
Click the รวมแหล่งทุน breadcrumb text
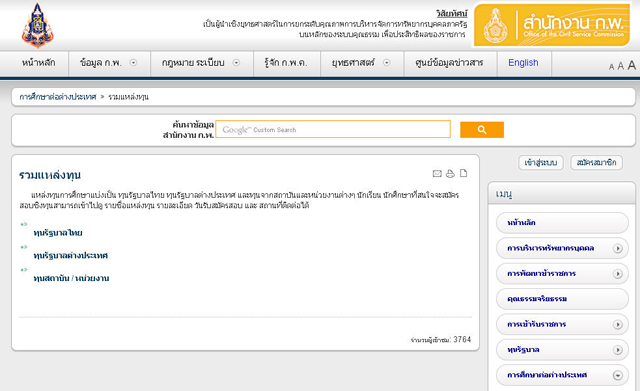pyautogui.click(x=128, y=97)
